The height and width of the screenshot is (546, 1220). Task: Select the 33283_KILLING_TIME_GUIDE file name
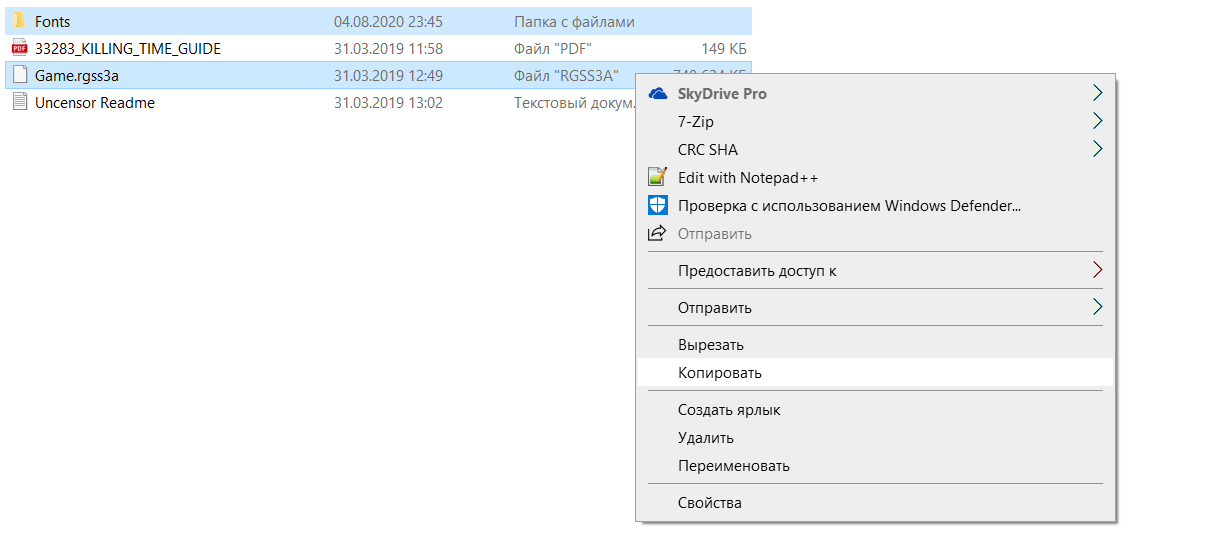click(x=128, y=48)
